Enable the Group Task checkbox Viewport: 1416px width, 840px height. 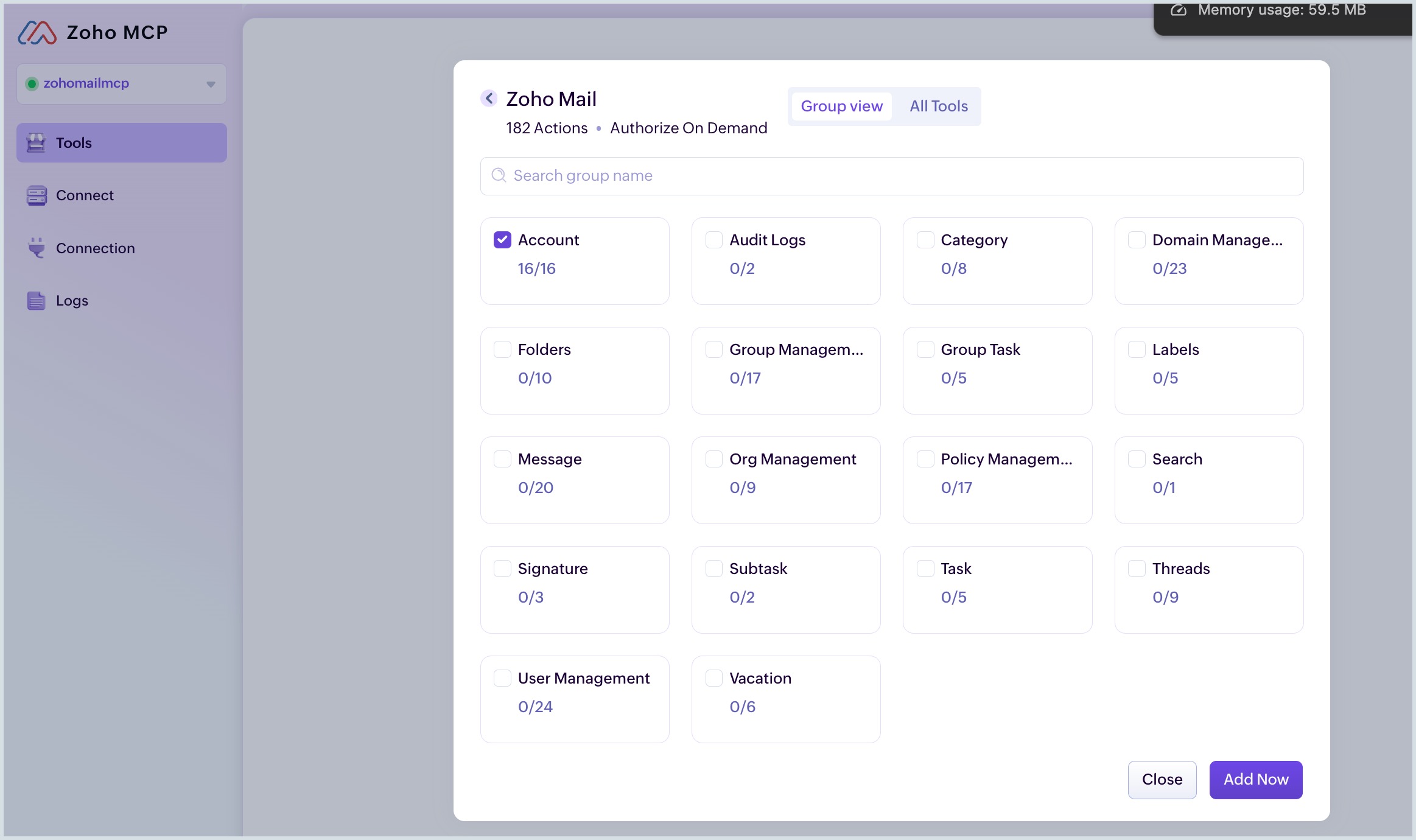click(925, 349)
